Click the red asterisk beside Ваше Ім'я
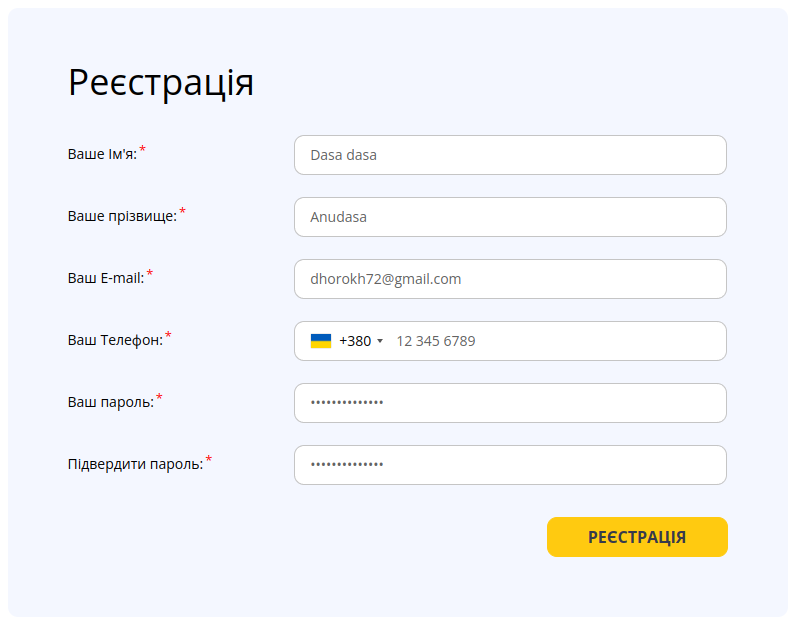795x626 pixels. pos(143,150)
